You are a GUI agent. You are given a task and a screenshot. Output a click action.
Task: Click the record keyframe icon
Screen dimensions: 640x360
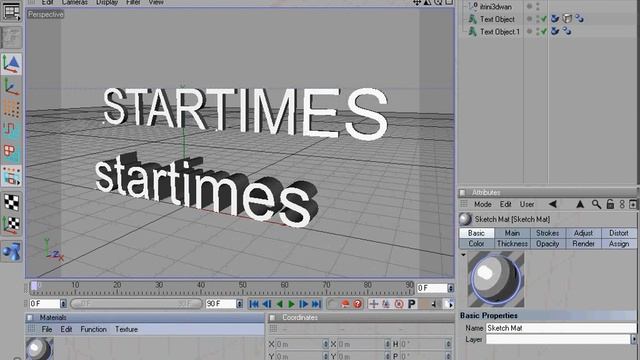coord(345,304)
